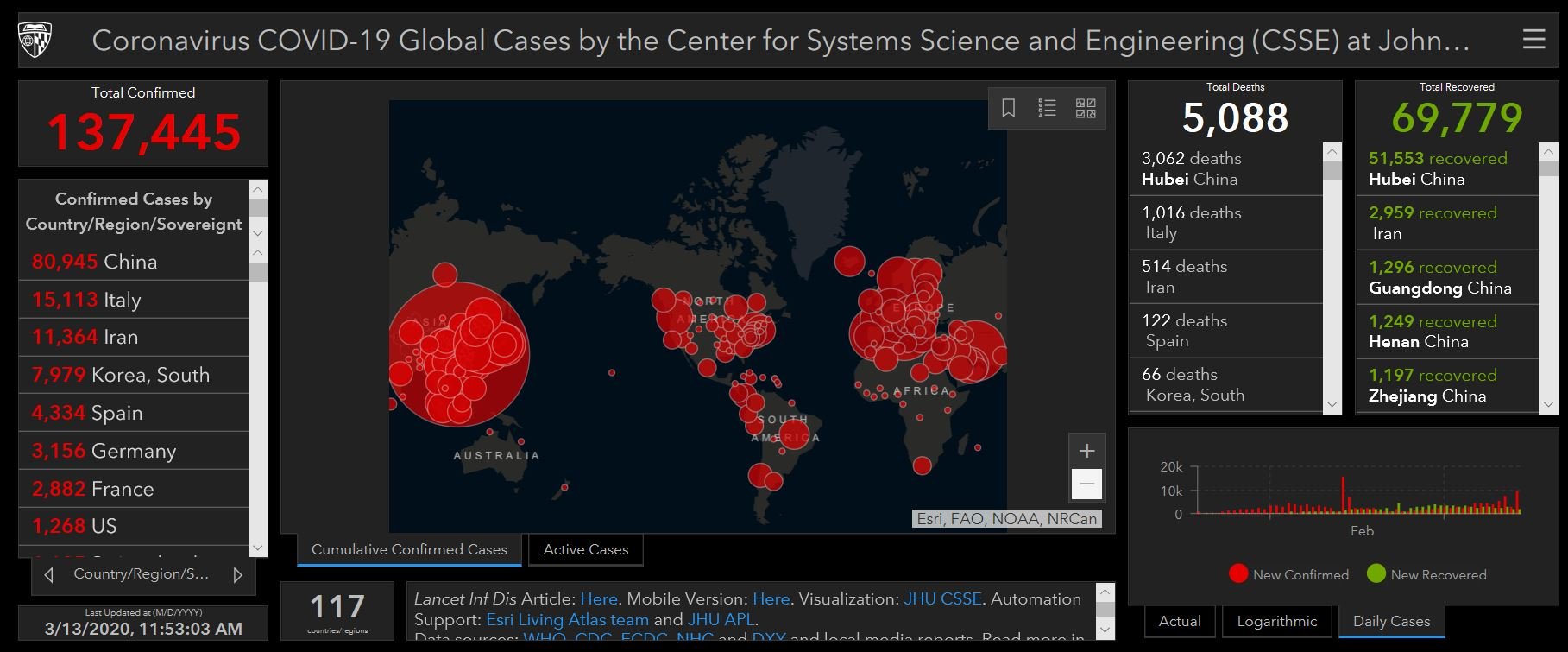1568x652 pixels.
Task: Select 4,334 Spain in country list
Action: tap(134, 413)
